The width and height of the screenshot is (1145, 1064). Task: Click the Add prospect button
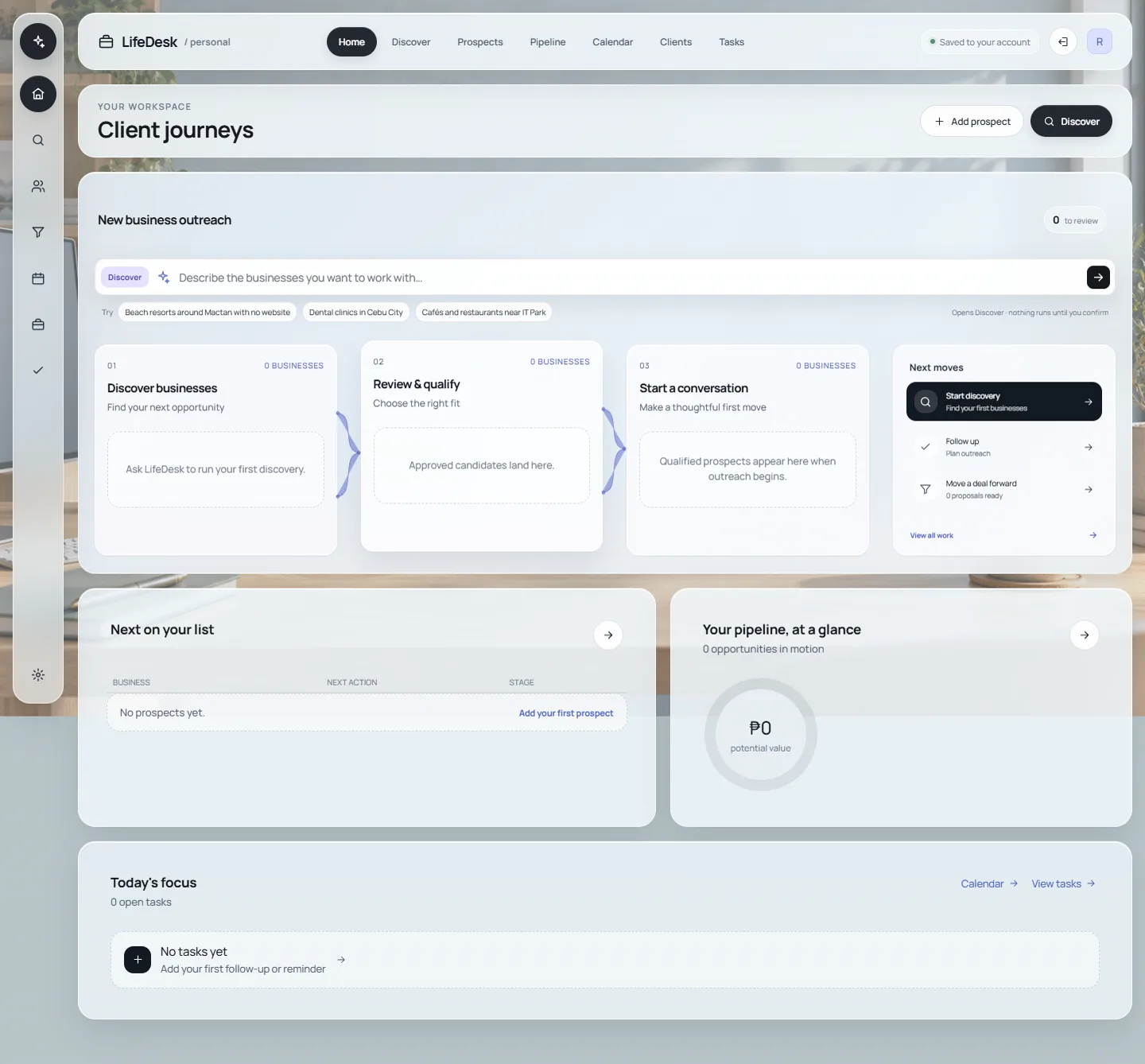972,122
